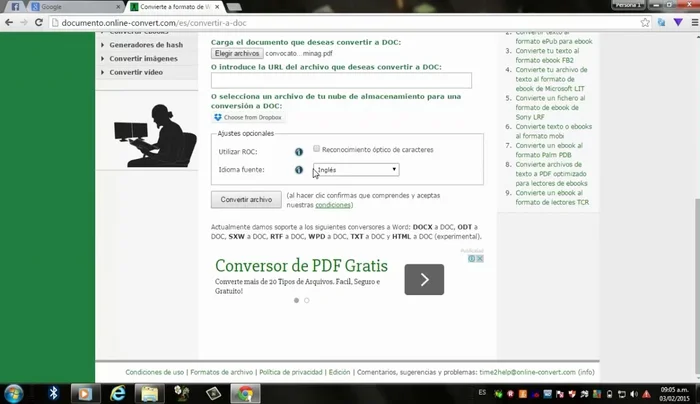Screen dimensions: 700x404
Task: Open 'formato de ebook de Sony LRF' link
Action: (550, 108)
